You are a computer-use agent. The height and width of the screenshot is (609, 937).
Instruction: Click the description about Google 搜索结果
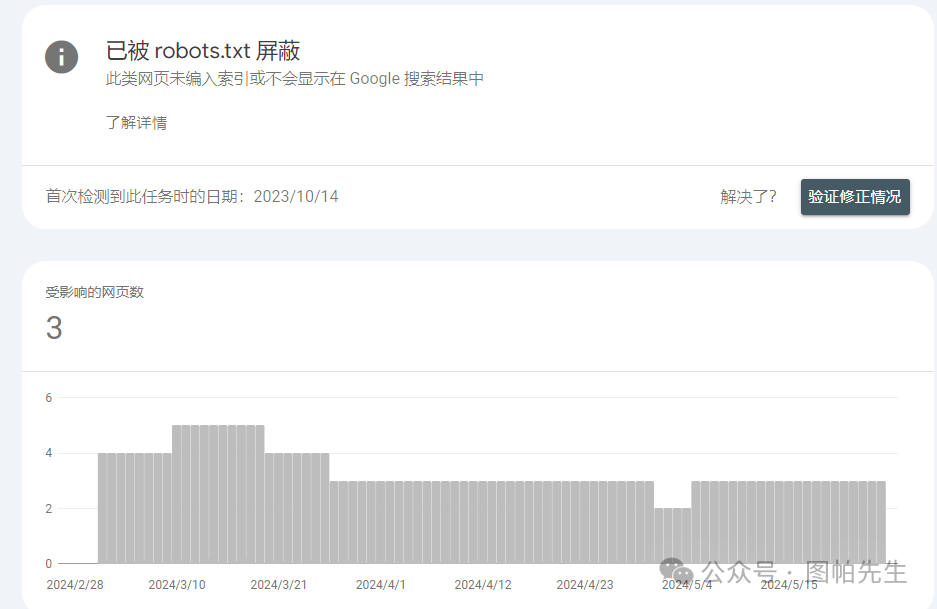[x=295, y=79]
